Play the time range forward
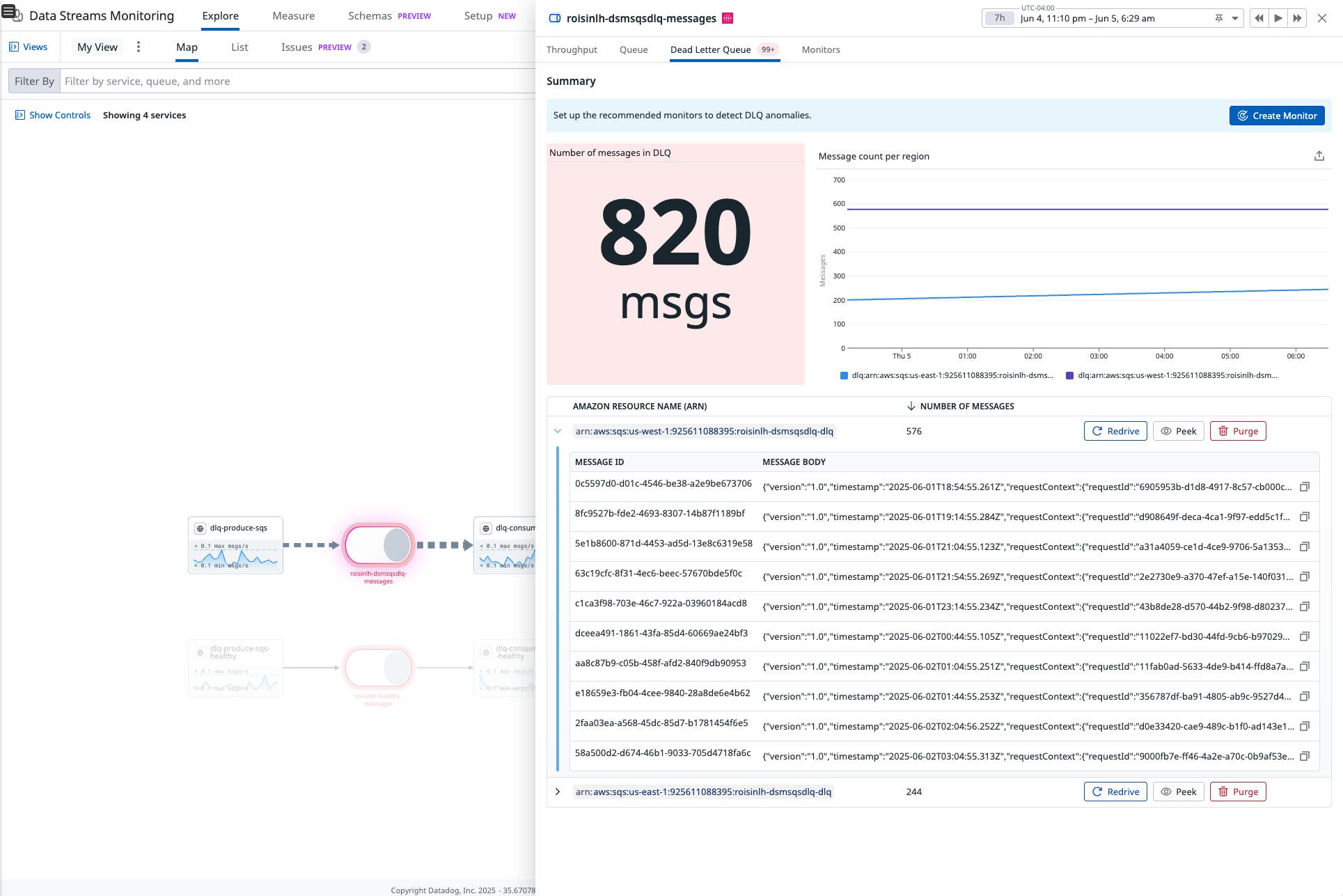This screenshot has width=1343, height=896. click(1278, 18)
